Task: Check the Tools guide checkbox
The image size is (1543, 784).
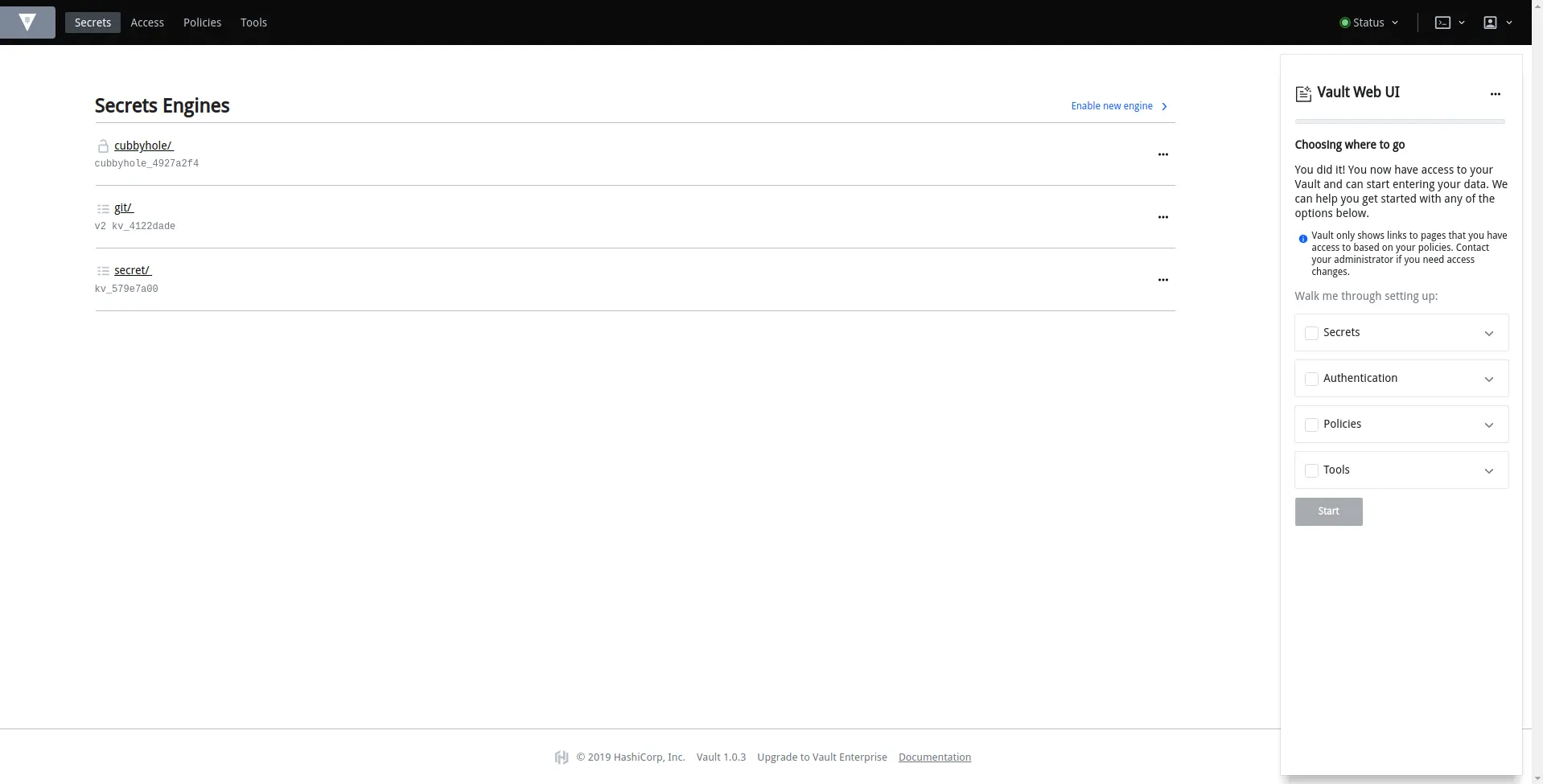Action: click(1311, 470)
